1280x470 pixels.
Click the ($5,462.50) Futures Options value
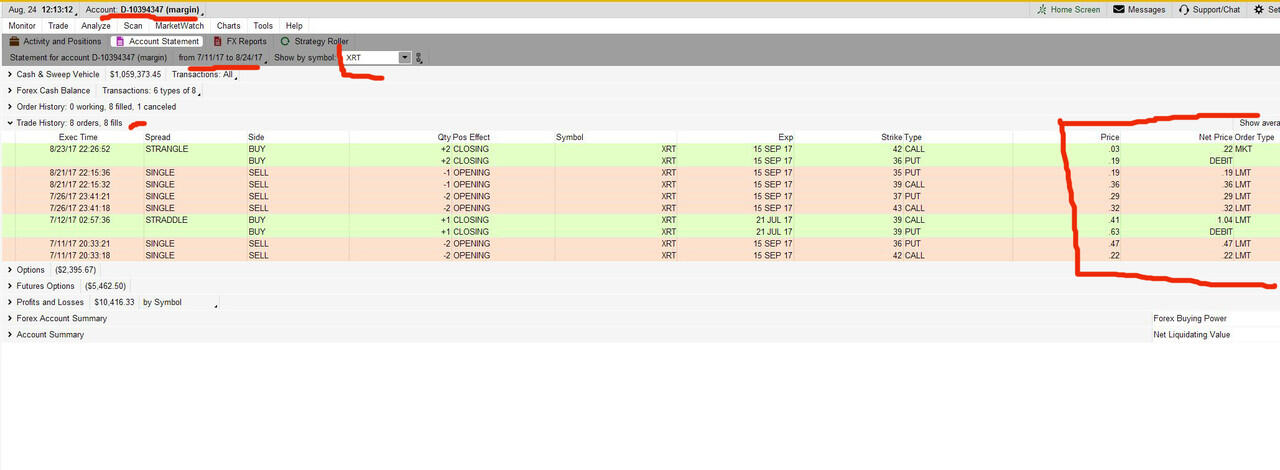coord(105,286)
